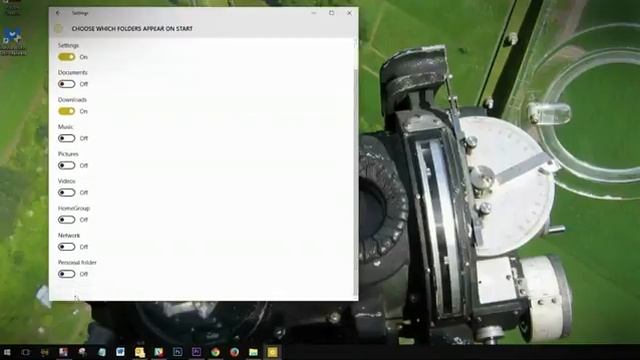This screenshot has width=640, height=360.
Task: Launch Photoshop from the taskbar
Action: 178,352
